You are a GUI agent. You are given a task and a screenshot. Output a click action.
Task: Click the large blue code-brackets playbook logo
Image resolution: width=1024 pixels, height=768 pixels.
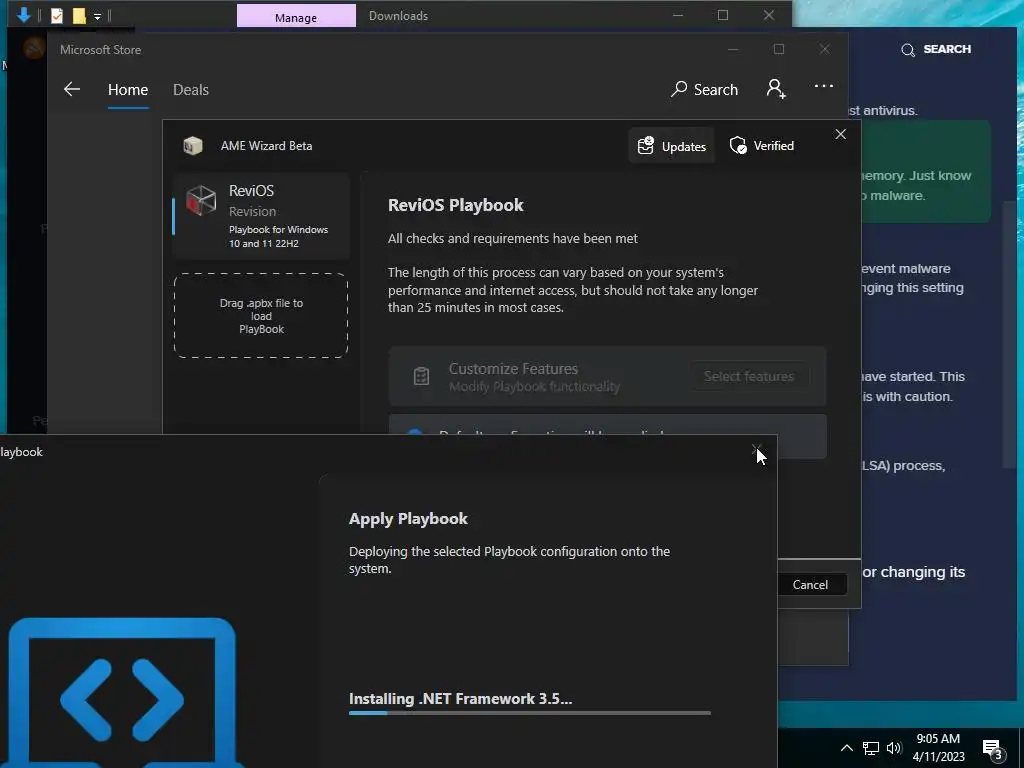pos(123,692)
